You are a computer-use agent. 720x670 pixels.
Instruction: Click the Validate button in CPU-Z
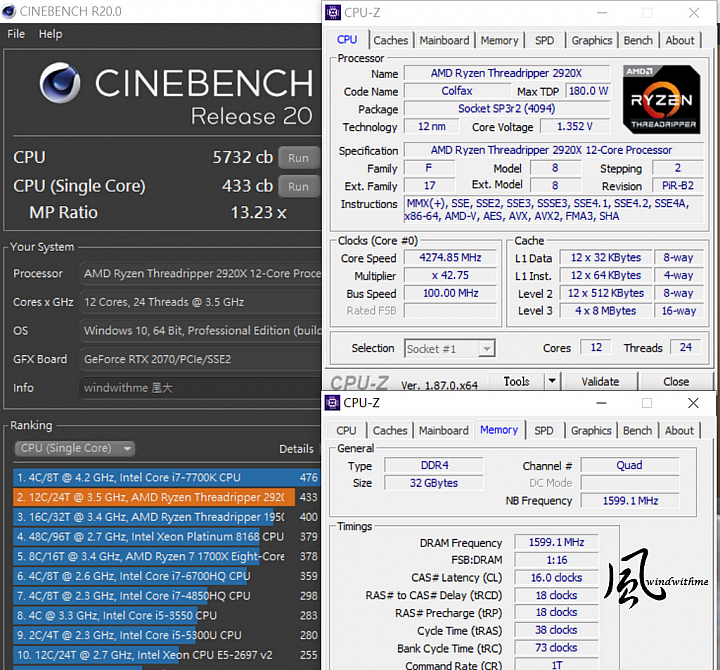click(x=600, y=382)
